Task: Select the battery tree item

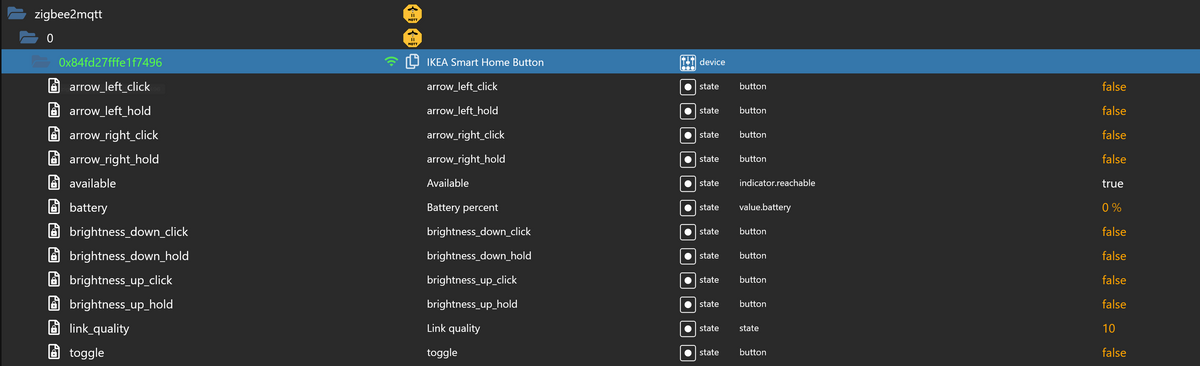Action: (x=88, y=207)
